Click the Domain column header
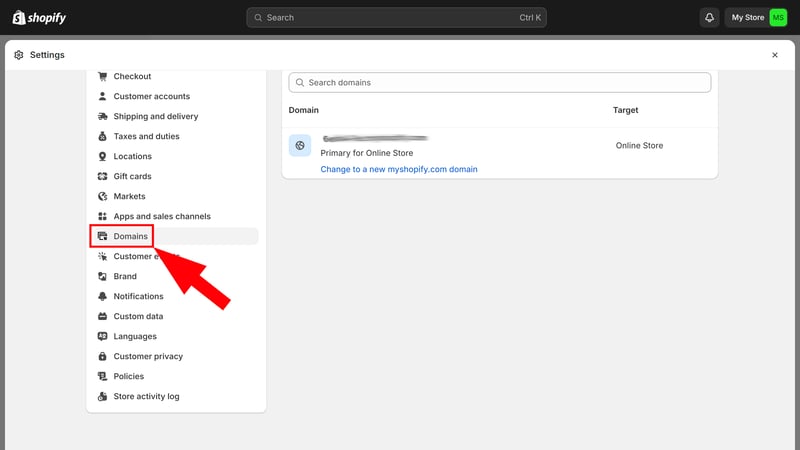 [304, 110]
